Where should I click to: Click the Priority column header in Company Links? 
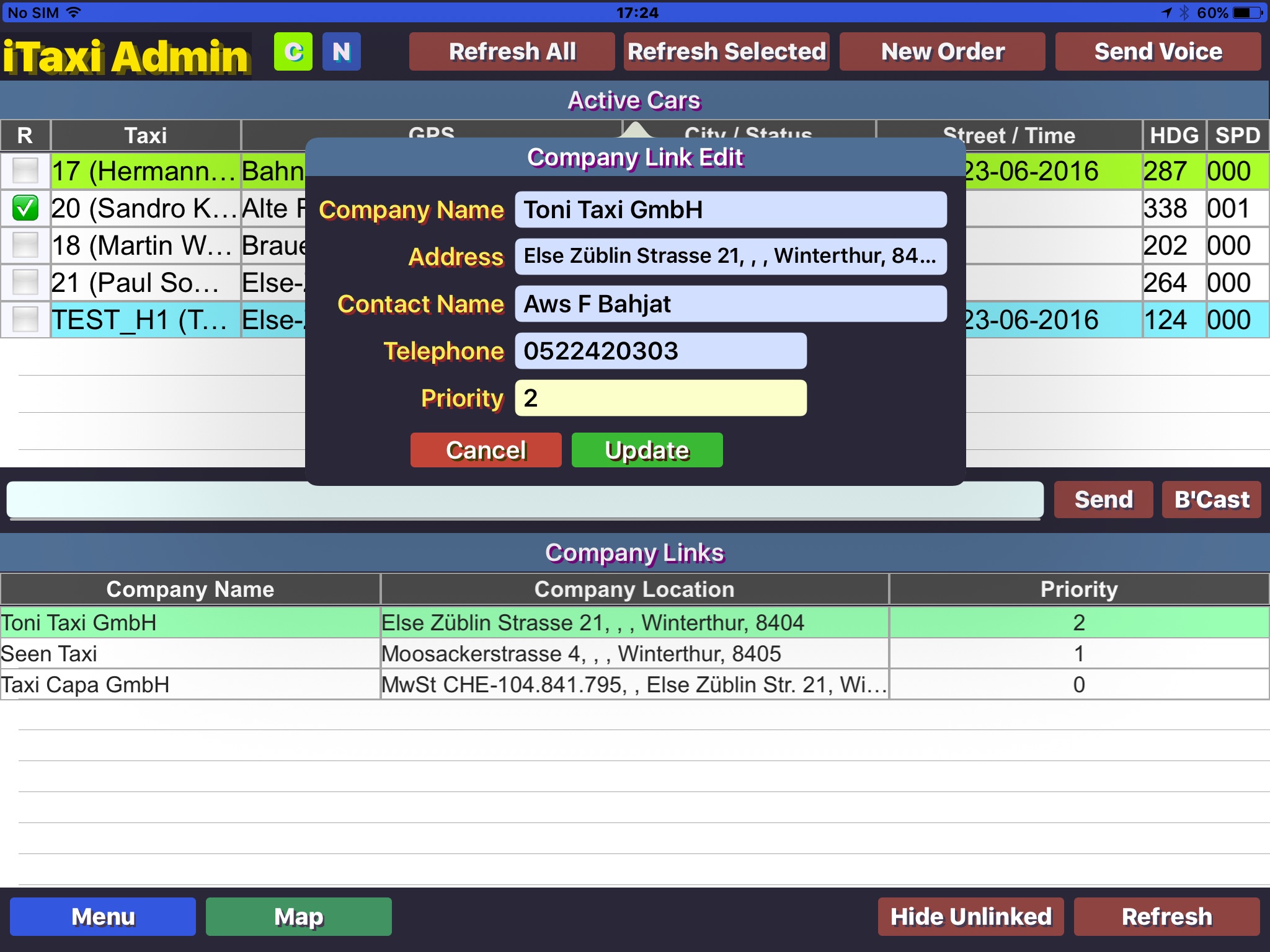[1079, 589]
